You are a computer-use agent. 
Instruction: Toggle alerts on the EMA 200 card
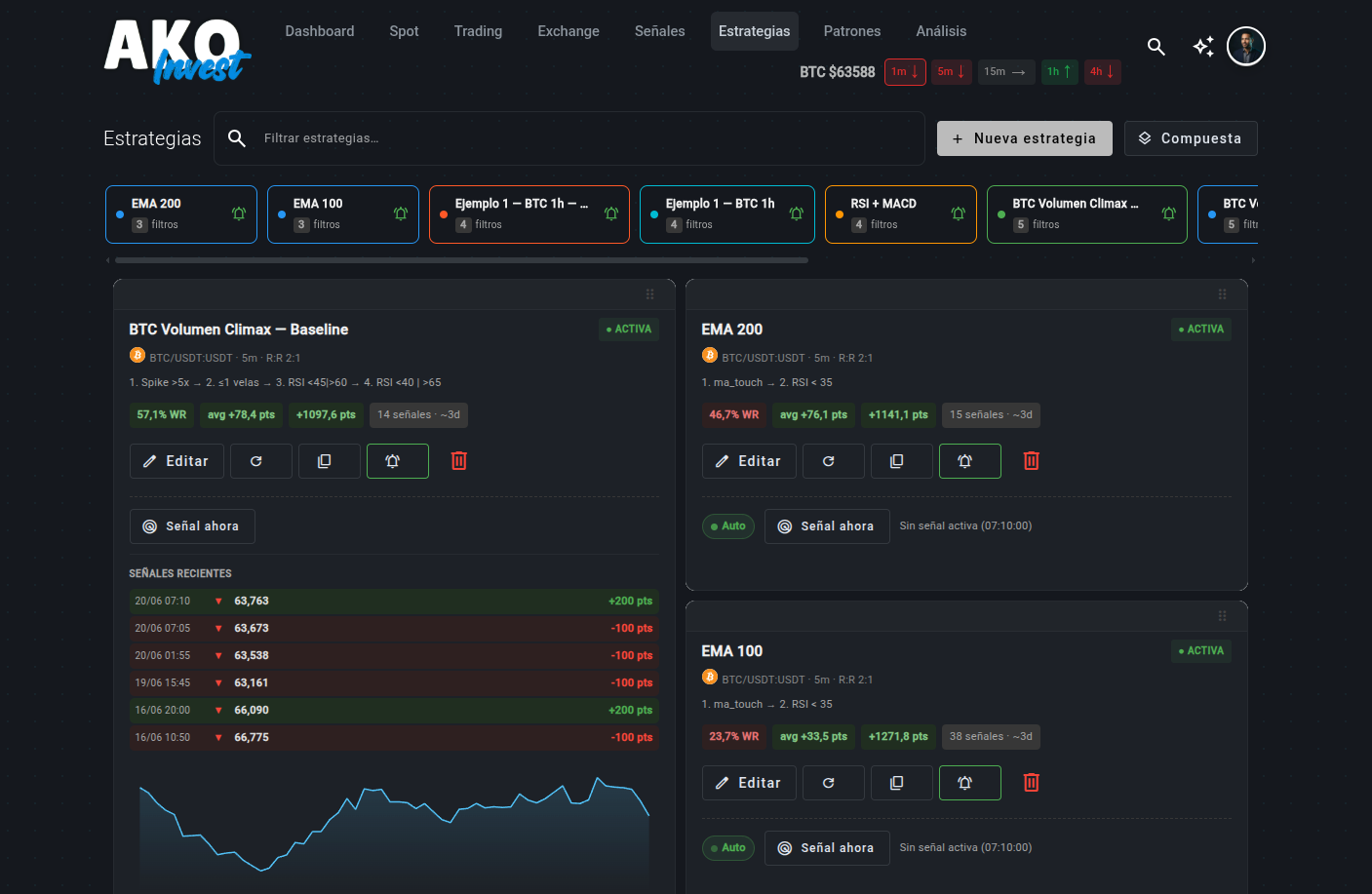970,461
